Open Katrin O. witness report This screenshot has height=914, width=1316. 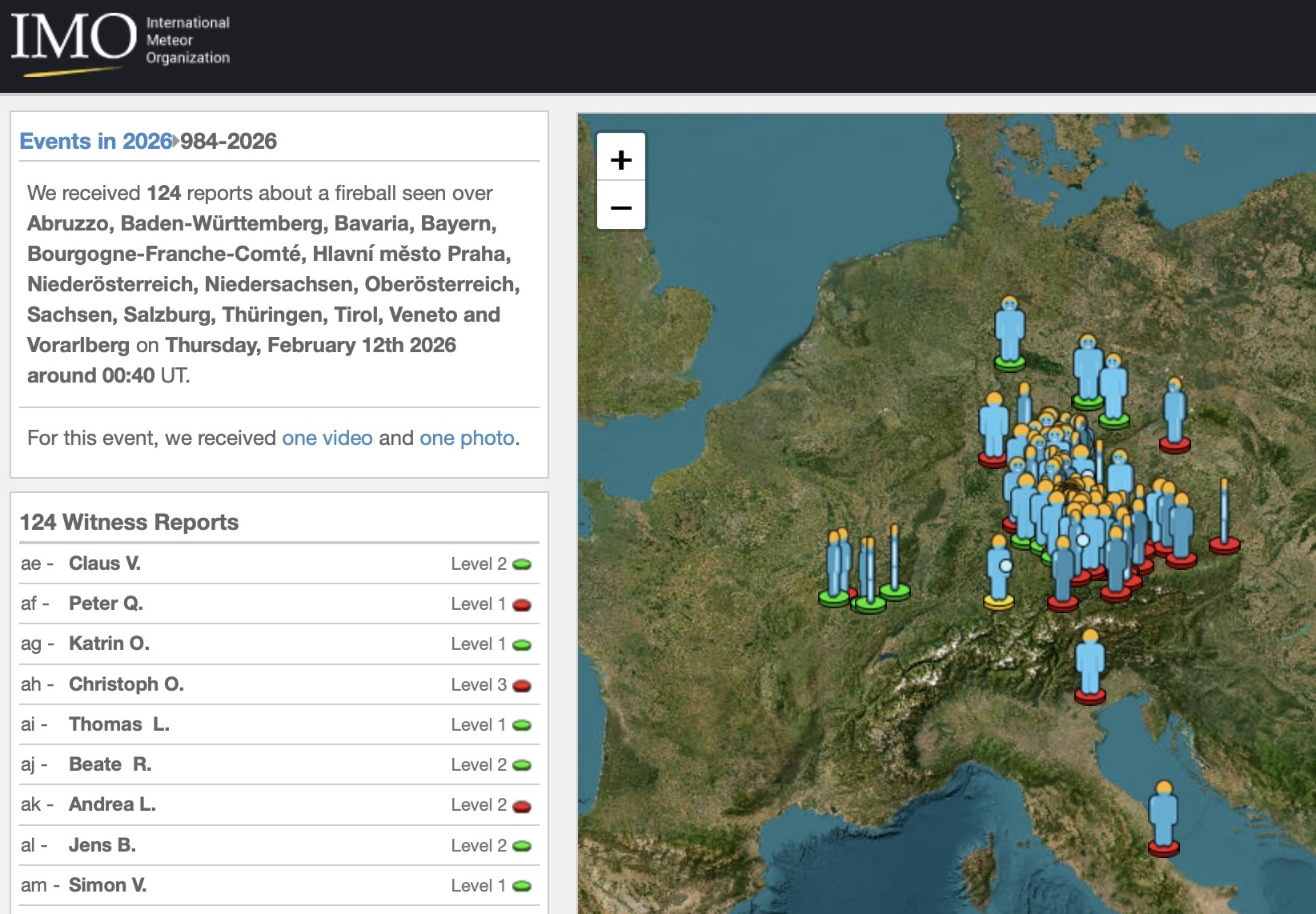point(109,643)
